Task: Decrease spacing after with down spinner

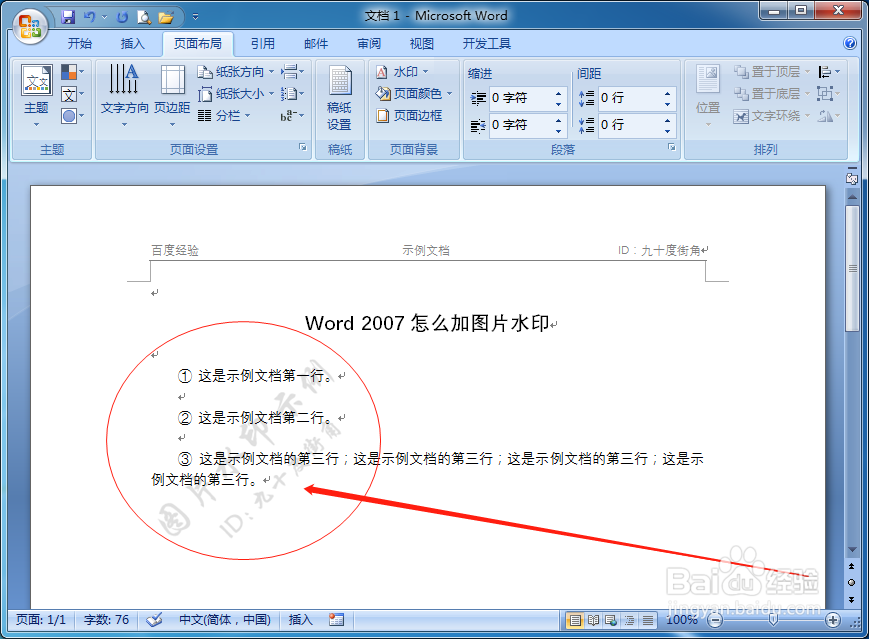Action: [x=668, y=131]
